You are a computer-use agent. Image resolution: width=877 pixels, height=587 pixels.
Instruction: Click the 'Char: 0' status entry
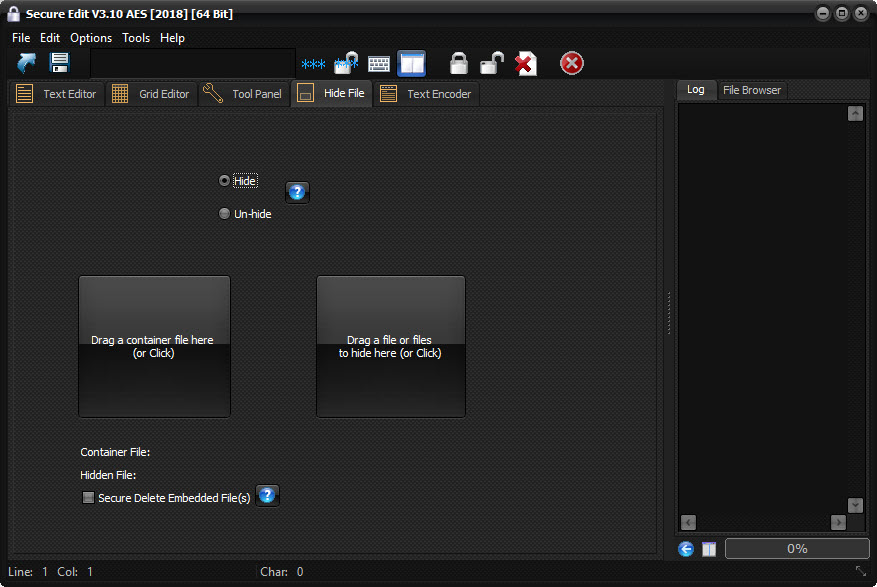tap(282, 572)
